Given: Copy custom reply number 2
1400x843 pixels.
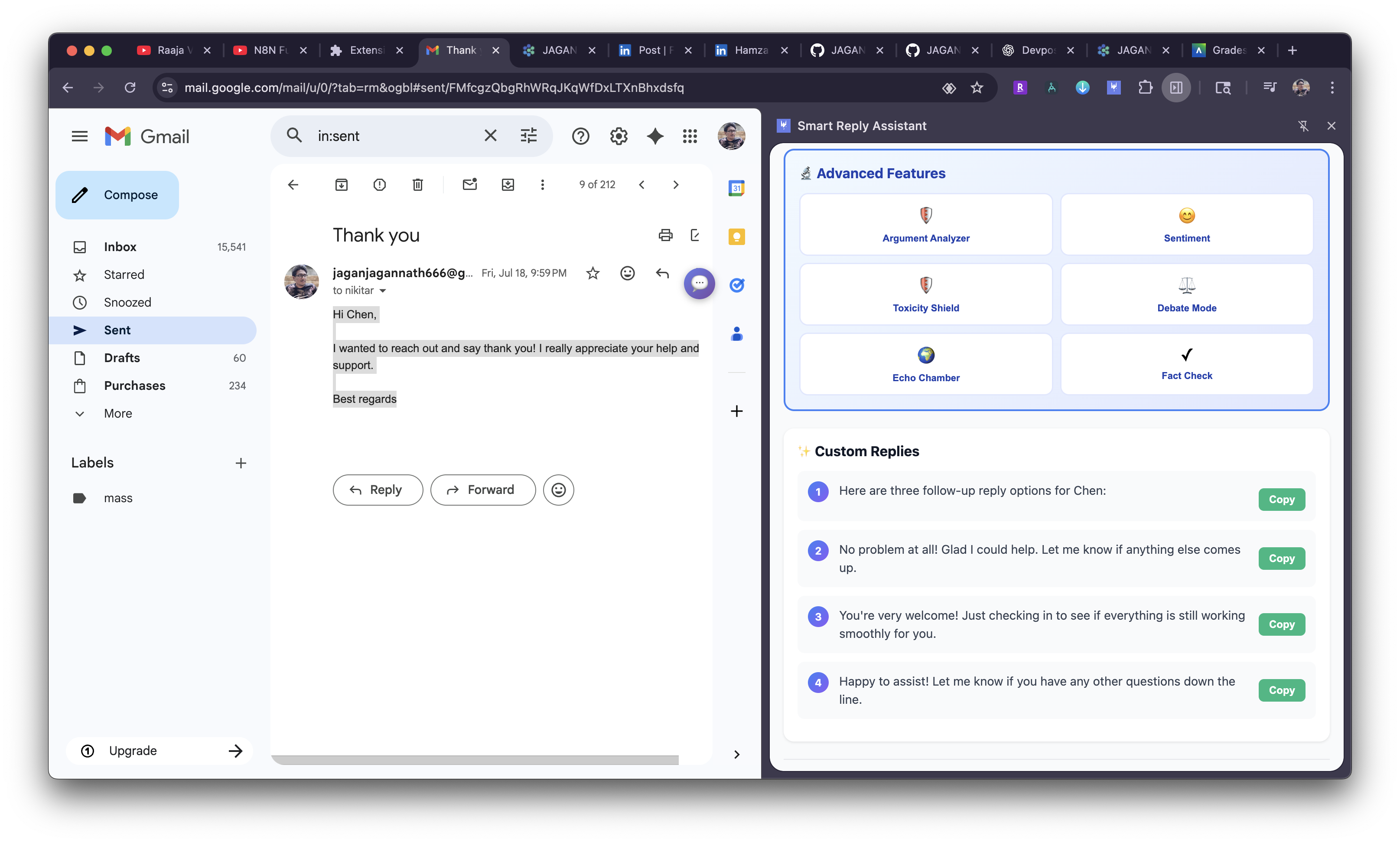Looking at the screenshot, I should [1281, 559].
